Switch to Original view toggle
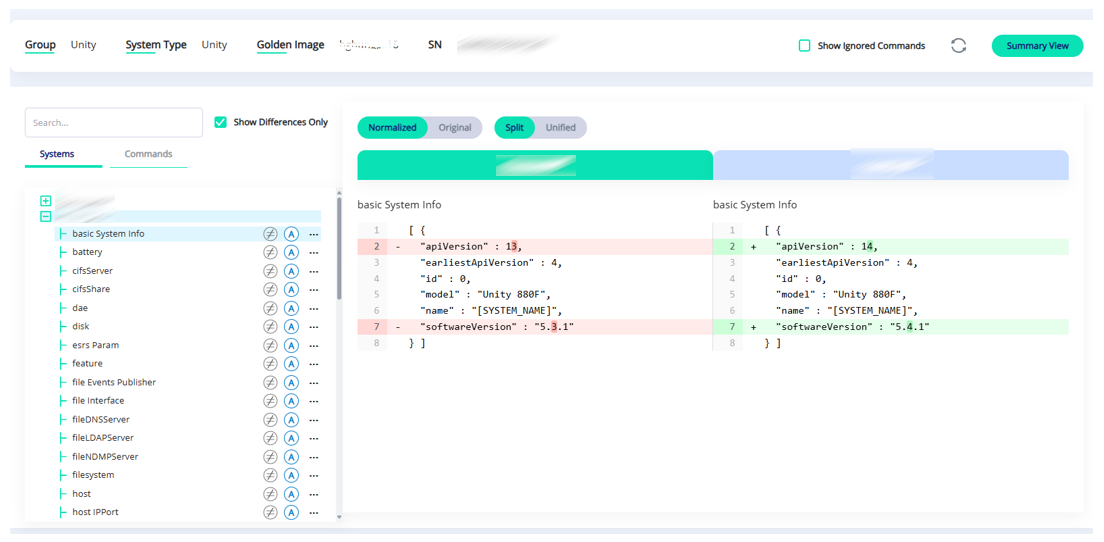This screenshot has height=542, width=1104. [x=455, y=127]
